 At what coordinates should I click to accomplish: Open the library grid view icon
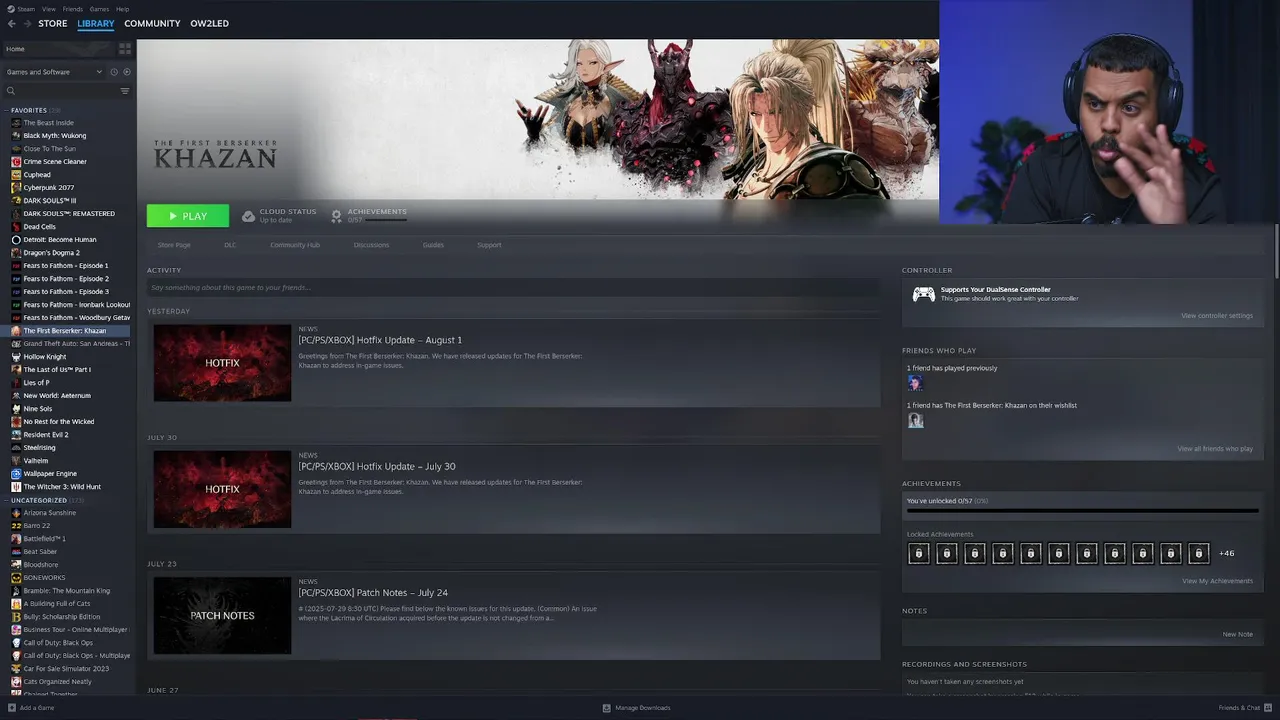(125, 48)
